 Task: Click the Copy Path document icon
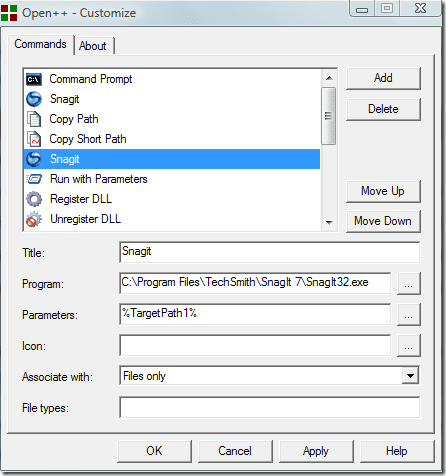[x=34, y=119]
